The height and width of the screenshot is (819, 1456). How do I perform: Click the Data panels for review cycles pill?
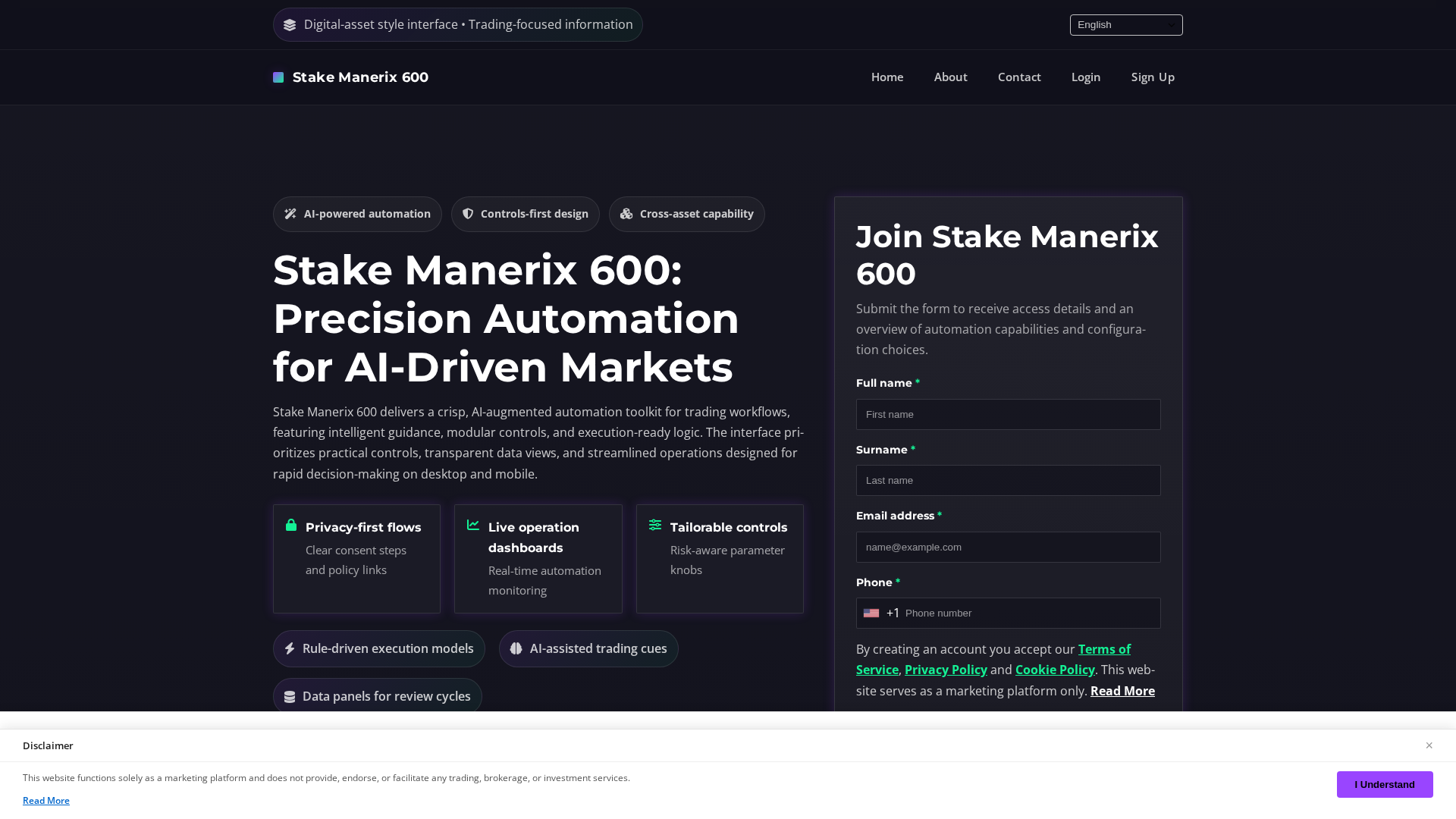pyautogui.click(x=378, y=696)
